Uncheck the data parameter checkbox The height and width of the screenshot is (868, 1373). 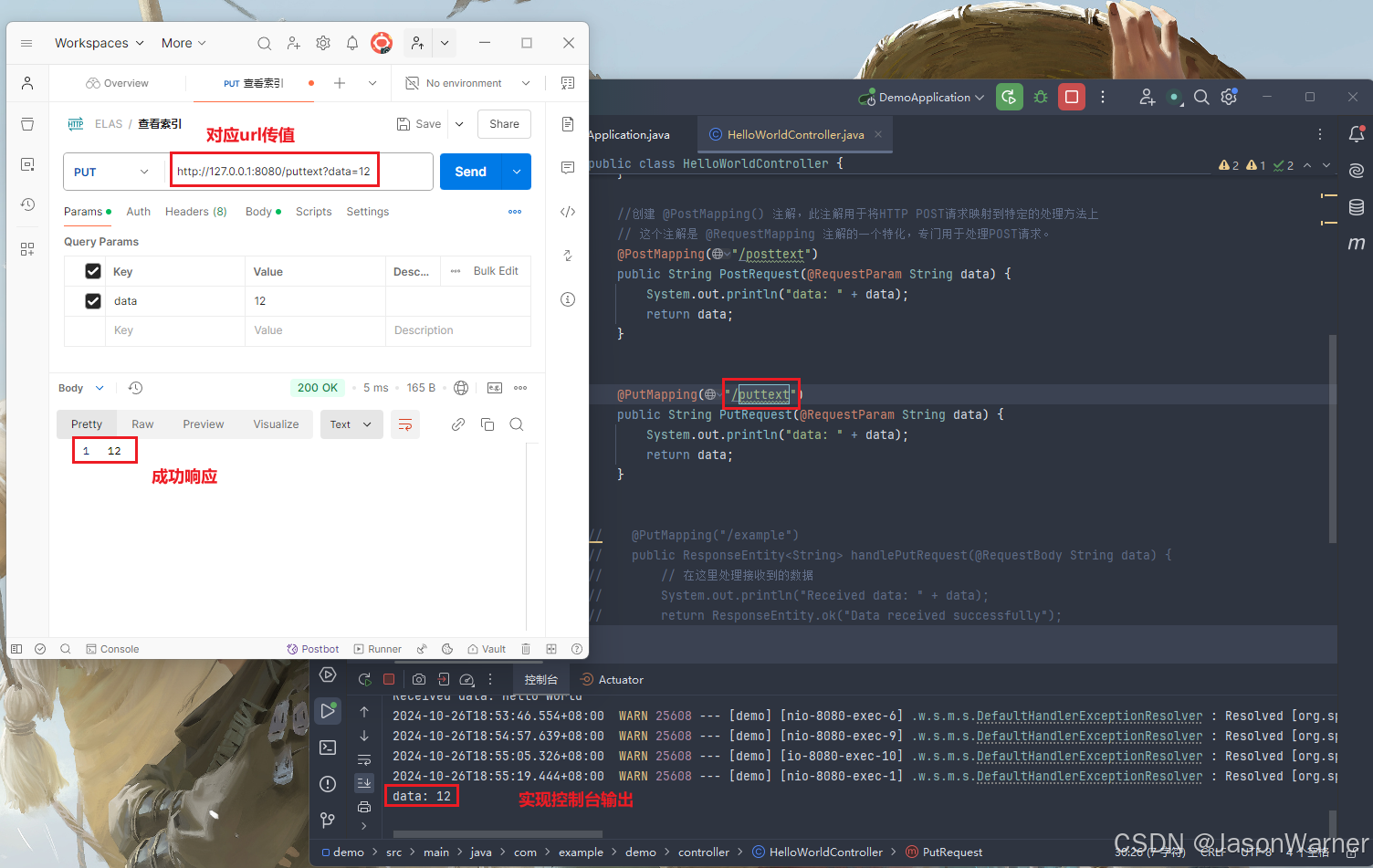[x=92, y=300]
